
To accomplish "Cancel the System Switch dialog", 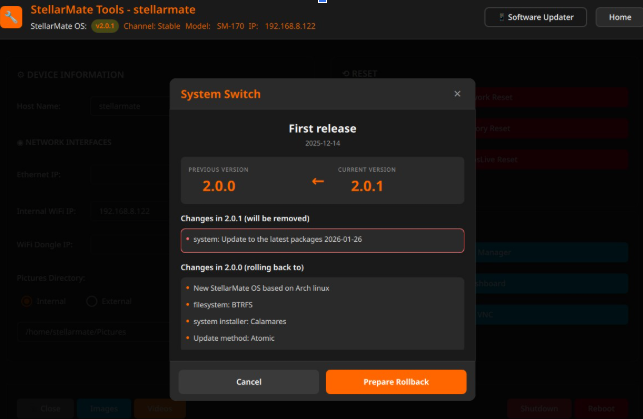I will (x=249, y=382).
